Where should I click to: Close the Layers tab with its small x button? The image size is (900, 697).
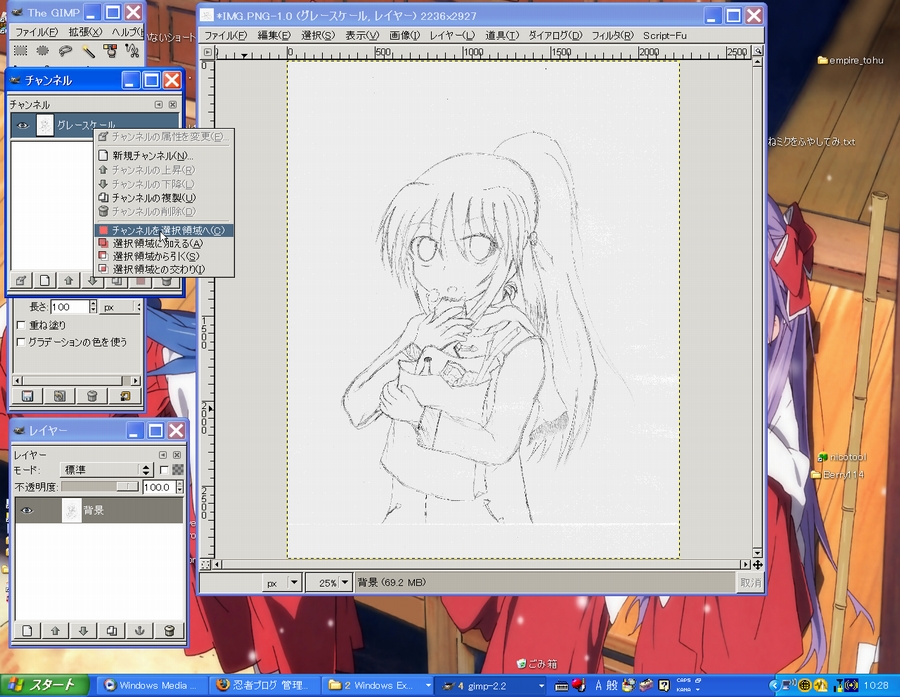(177, 455)
